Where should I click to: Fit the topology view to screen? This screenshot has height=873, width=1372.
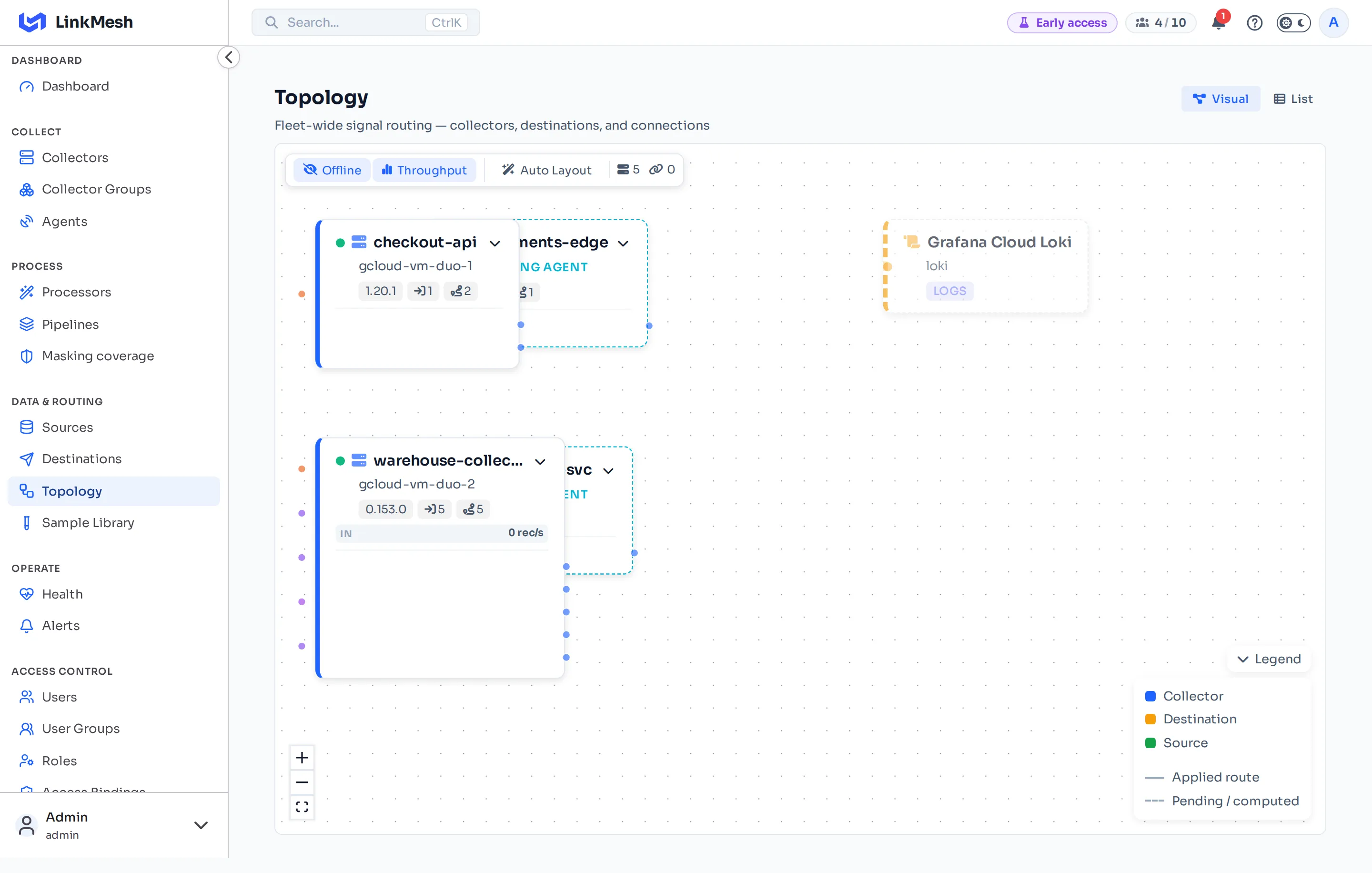click(x=302, y=807)
